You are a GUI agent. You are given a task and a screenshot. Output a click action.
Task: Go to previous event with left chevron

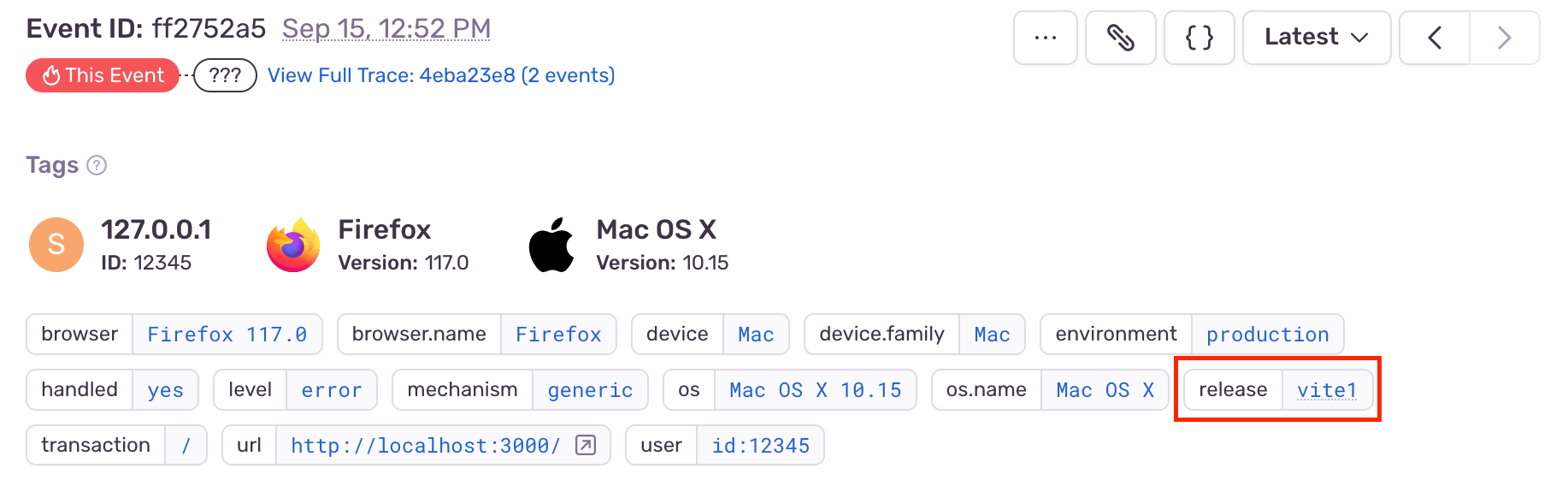coord(1435,38)
